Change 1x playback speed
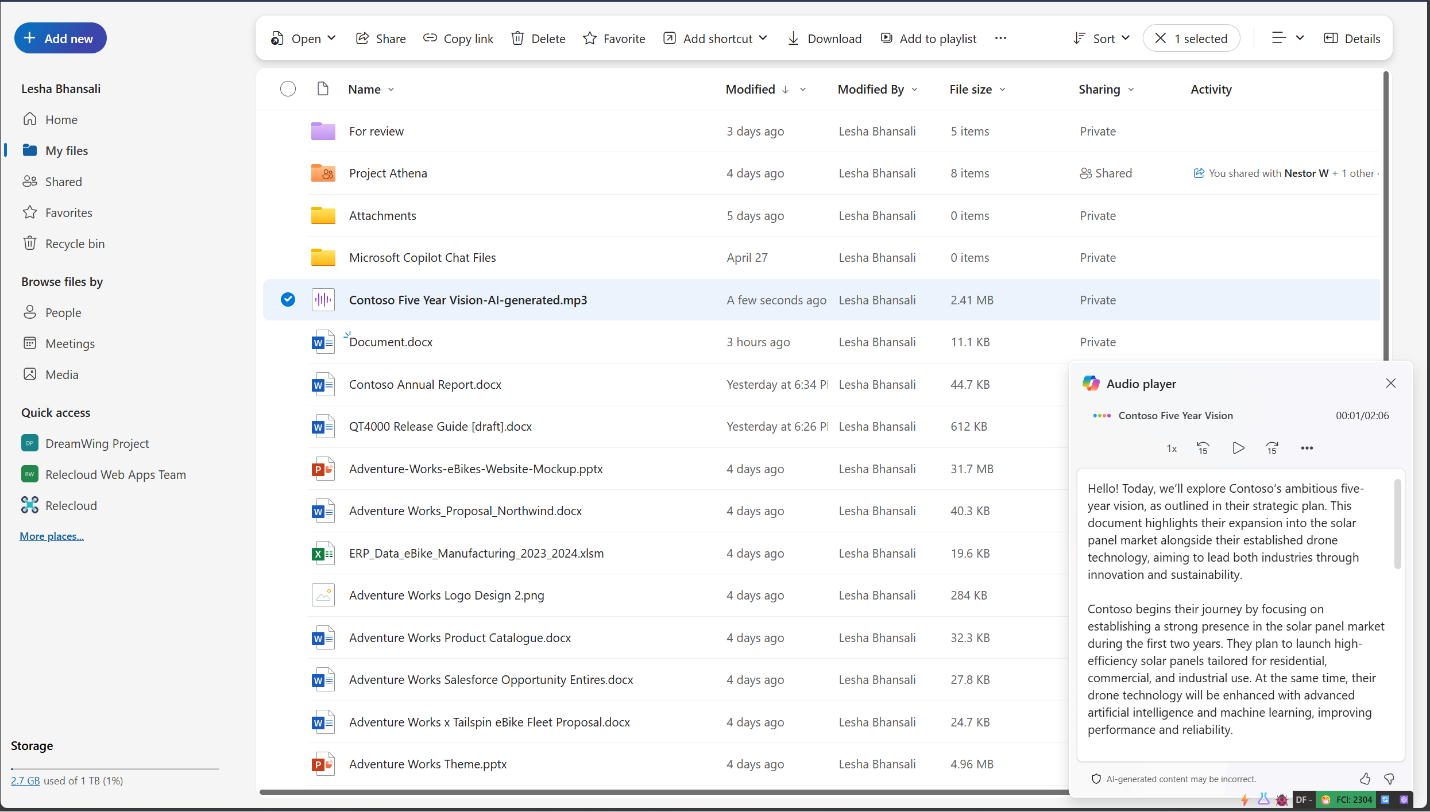The height and width of the screenshot is (812, 1430). 1171,448
